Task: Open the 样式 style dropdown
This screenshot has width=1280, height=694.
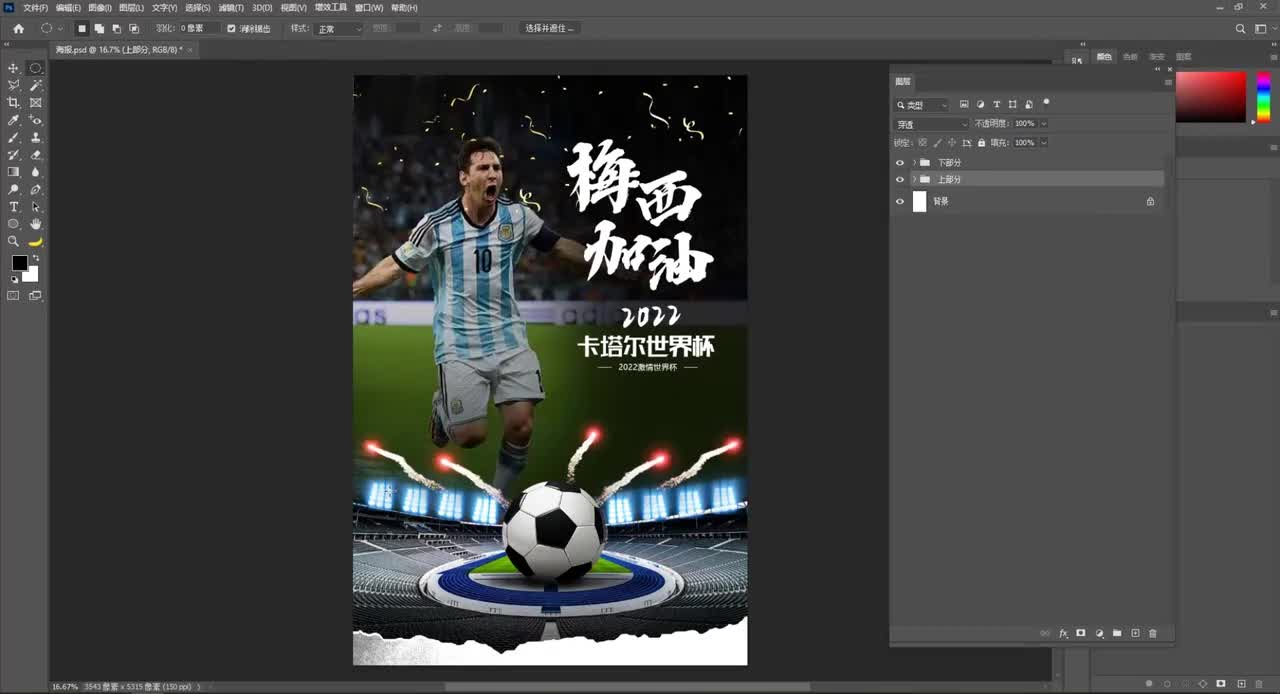Action: click(x=339, y=29)
